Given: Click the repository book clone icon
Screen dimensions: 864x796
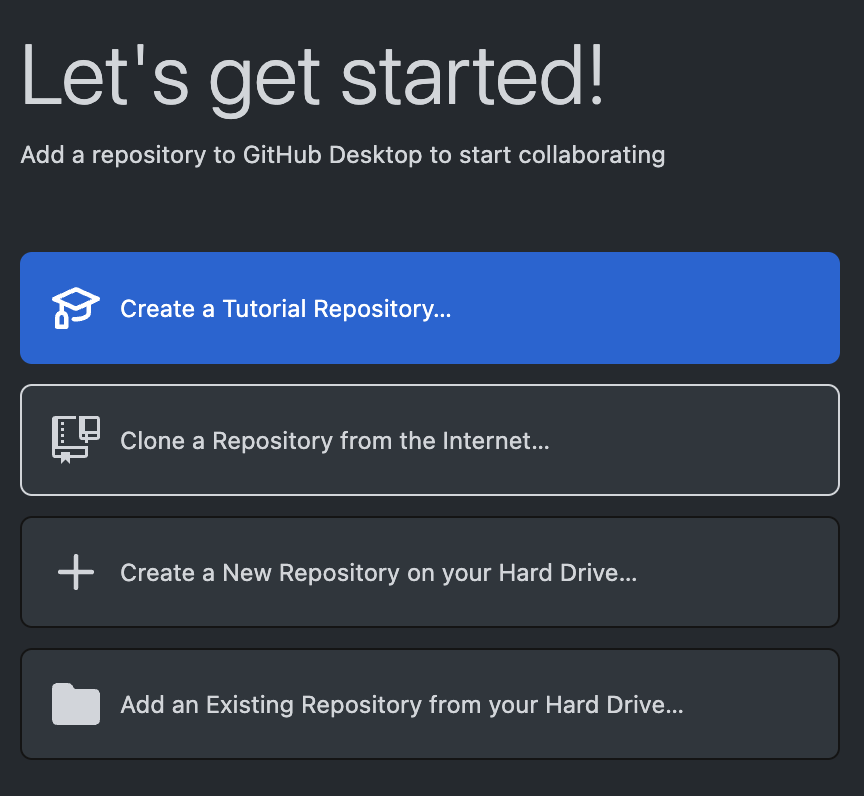Looking at the screenshot, I should click(76, 440).
